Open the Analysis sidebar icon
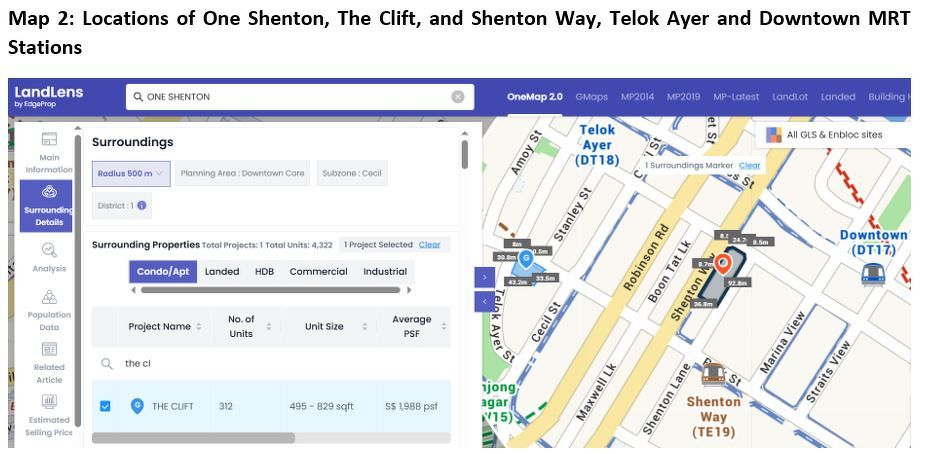The width and height of the screenshot is (926, 454). click(49, 250)
